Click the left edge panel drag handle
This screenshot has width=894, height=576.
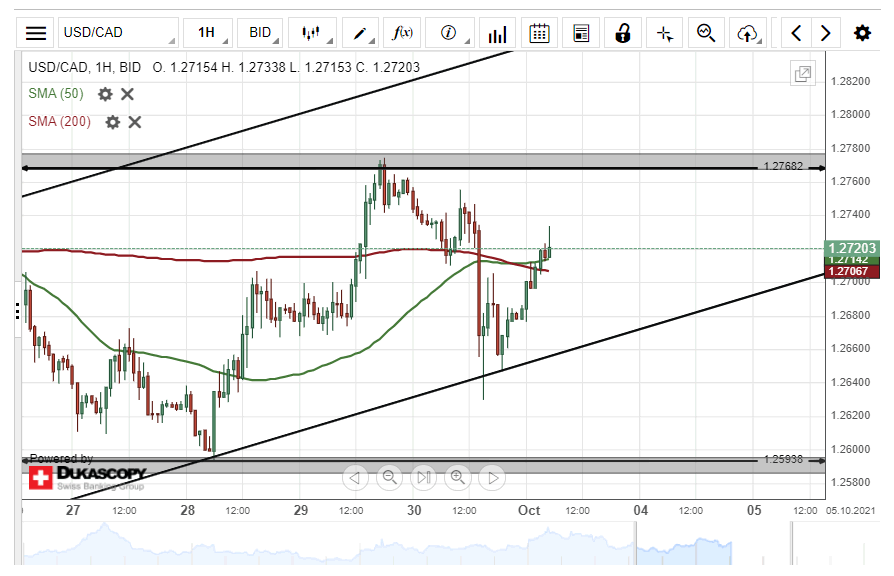[18, 311]
